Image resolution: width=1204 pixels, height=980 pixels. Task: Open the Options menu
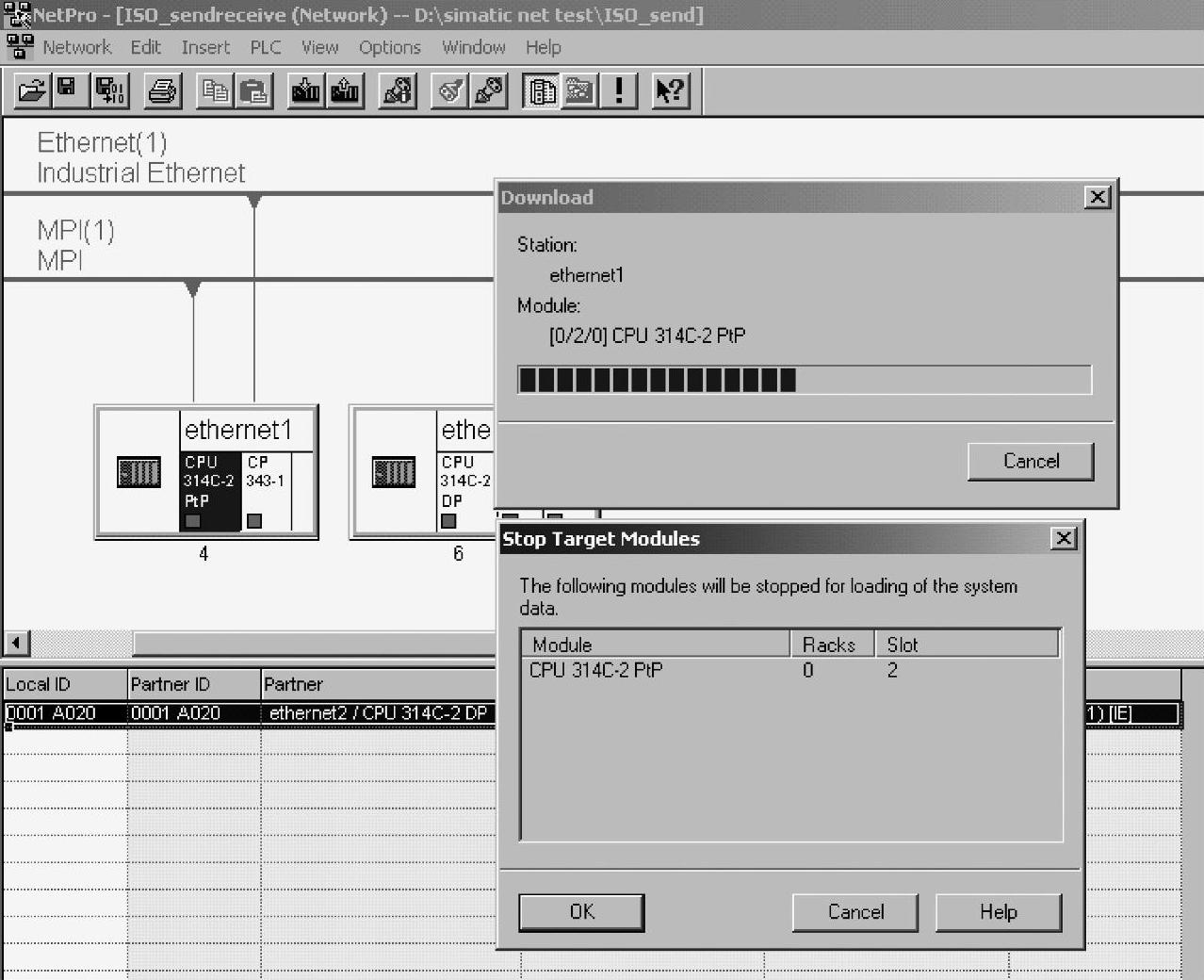(390, 47)
